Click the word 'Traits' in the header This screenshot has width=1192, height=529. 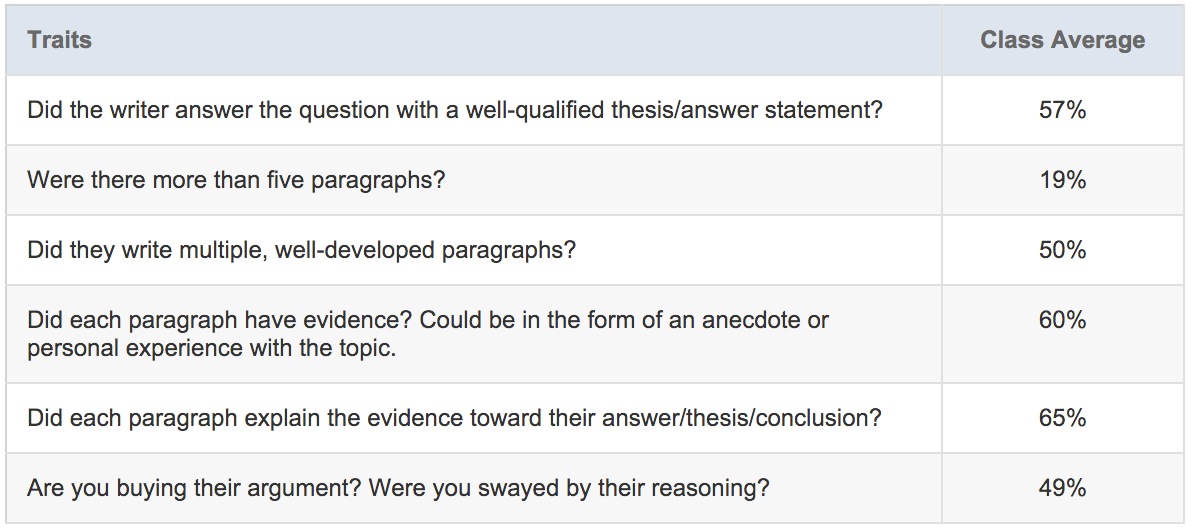pos(59,40)
